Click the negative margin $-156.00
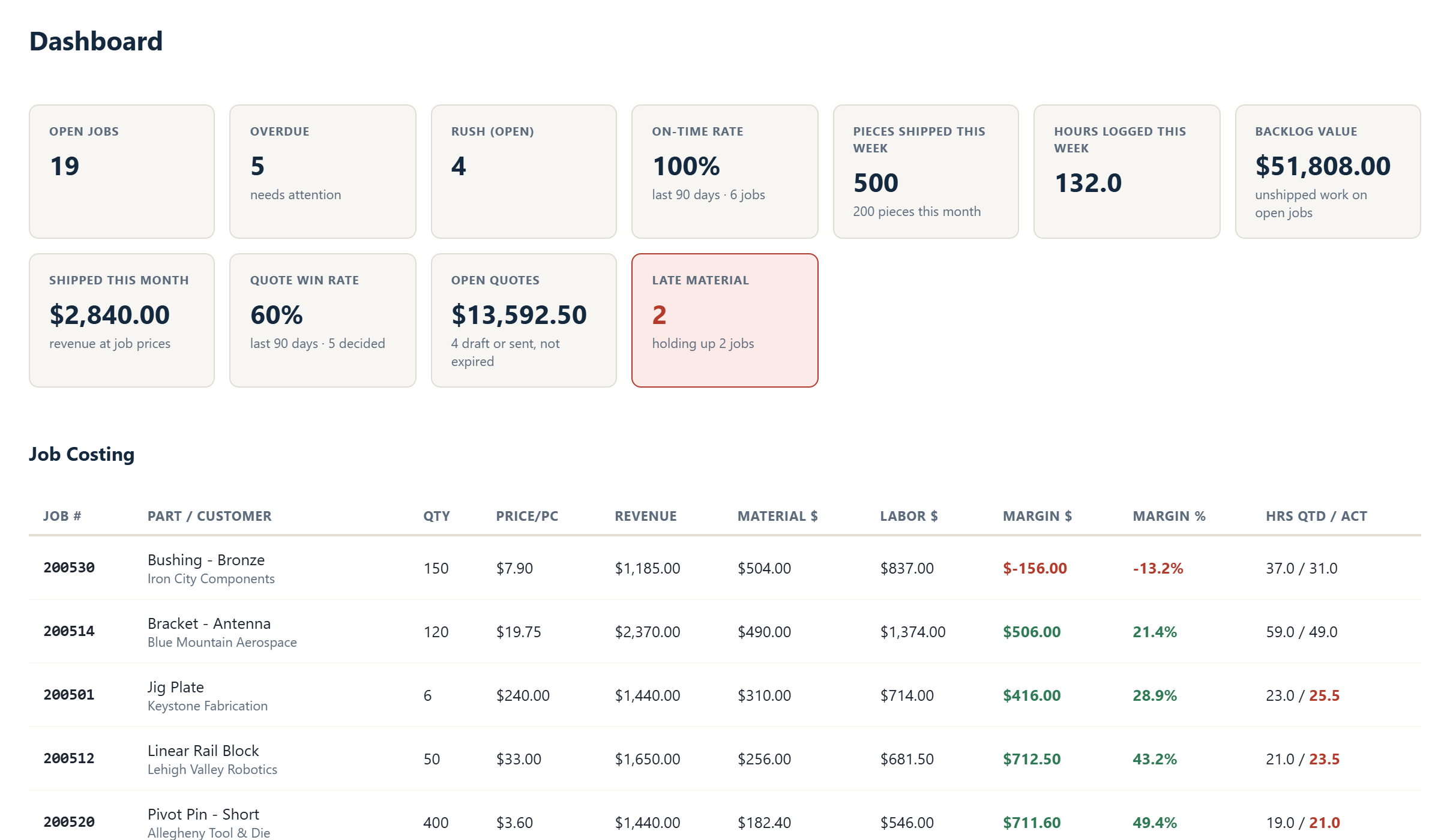The image size is (1450, 840). tap(1035, 568)
